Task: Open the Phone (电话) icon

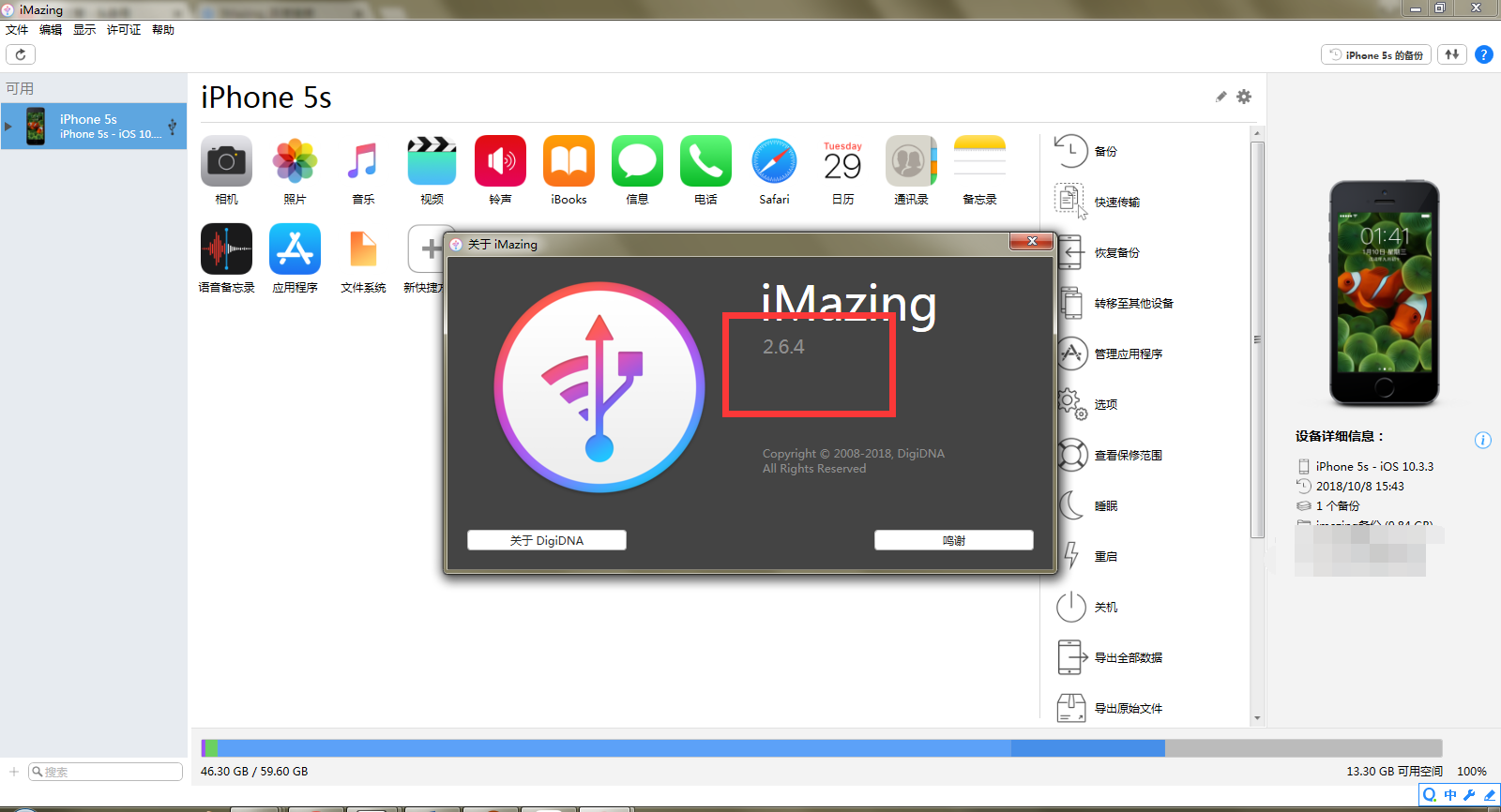Action: [705, 161]
